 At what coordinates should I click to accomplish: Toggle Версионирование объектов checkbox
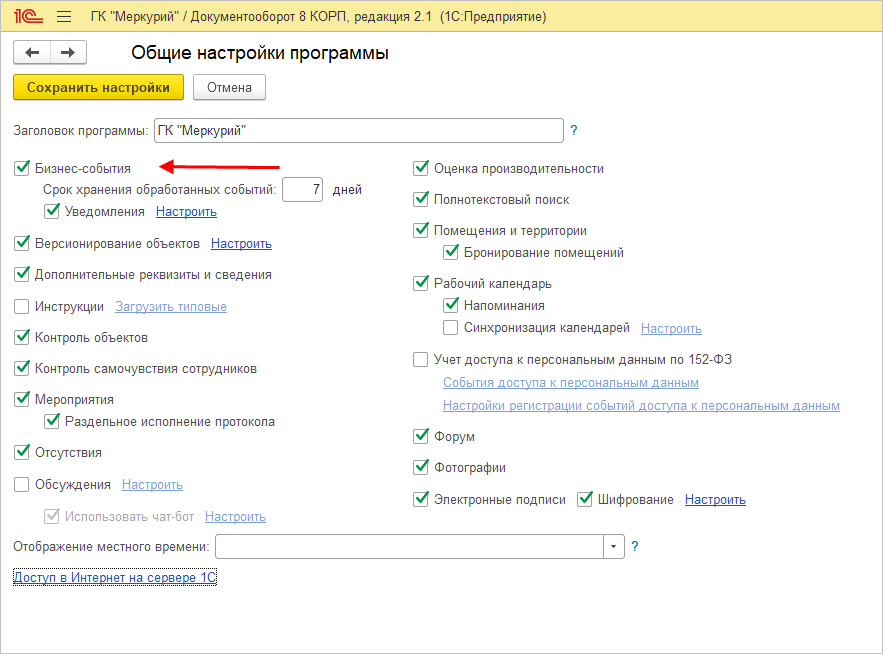[21, 243]
